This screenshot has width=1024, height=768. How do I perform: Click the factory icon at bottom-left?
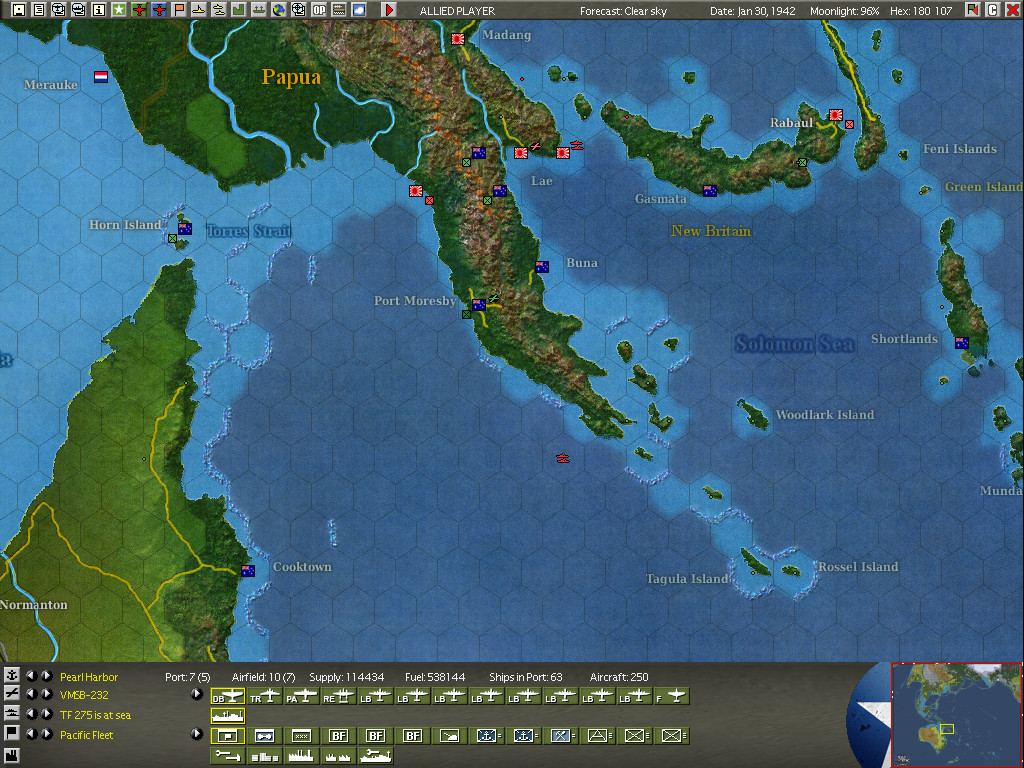(12, 756)
